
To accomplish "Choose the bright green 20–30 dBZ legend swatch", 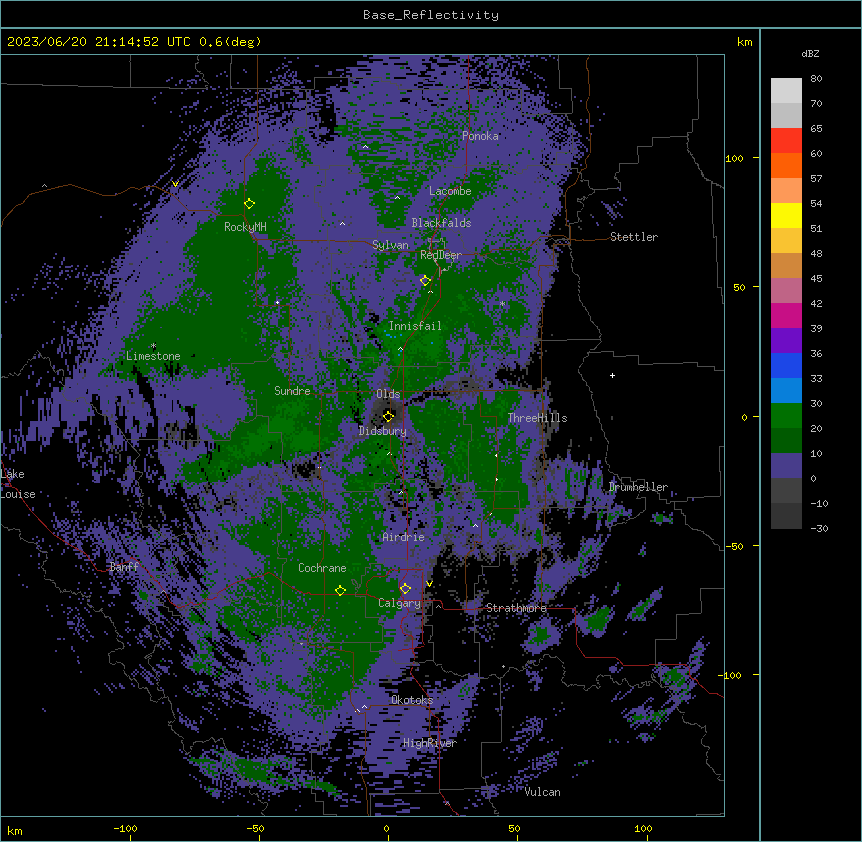I will tap(786, 416).
